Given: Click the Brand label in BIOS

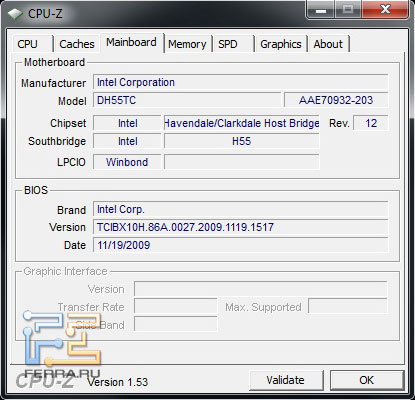Looking at the screenshot, I should 71,210.
